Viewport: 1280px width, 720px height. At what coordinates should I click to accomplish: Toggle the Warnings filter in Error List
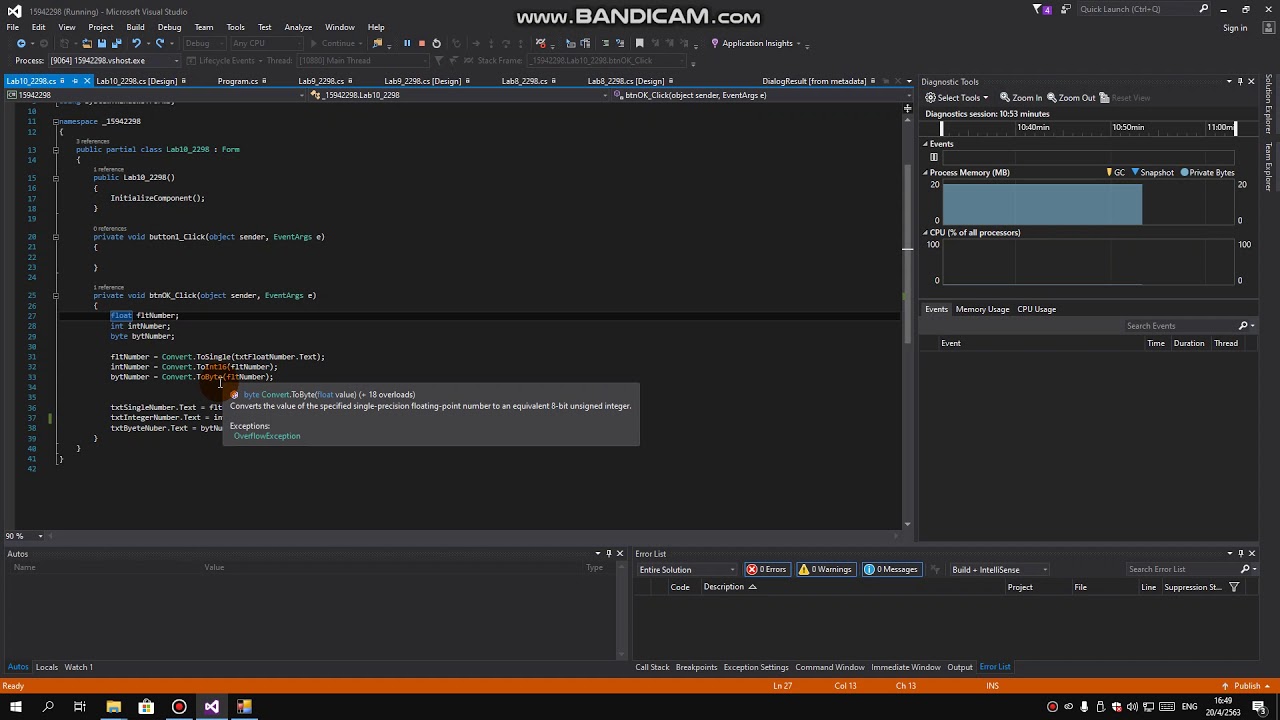click(x=825, y=570)
